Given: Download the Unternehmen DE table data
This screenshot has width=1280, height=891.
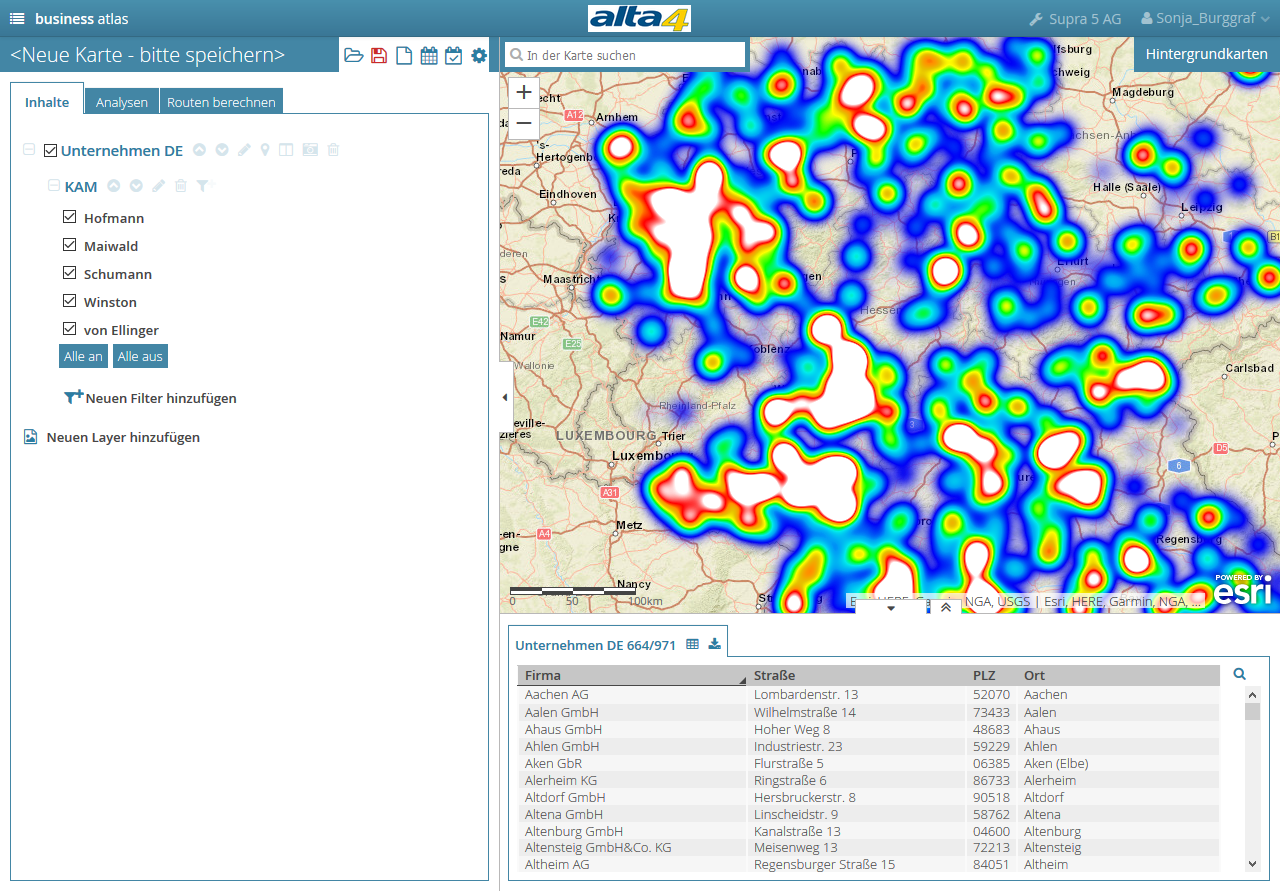Looking at the screenshot, I should [x=714, y=644].
